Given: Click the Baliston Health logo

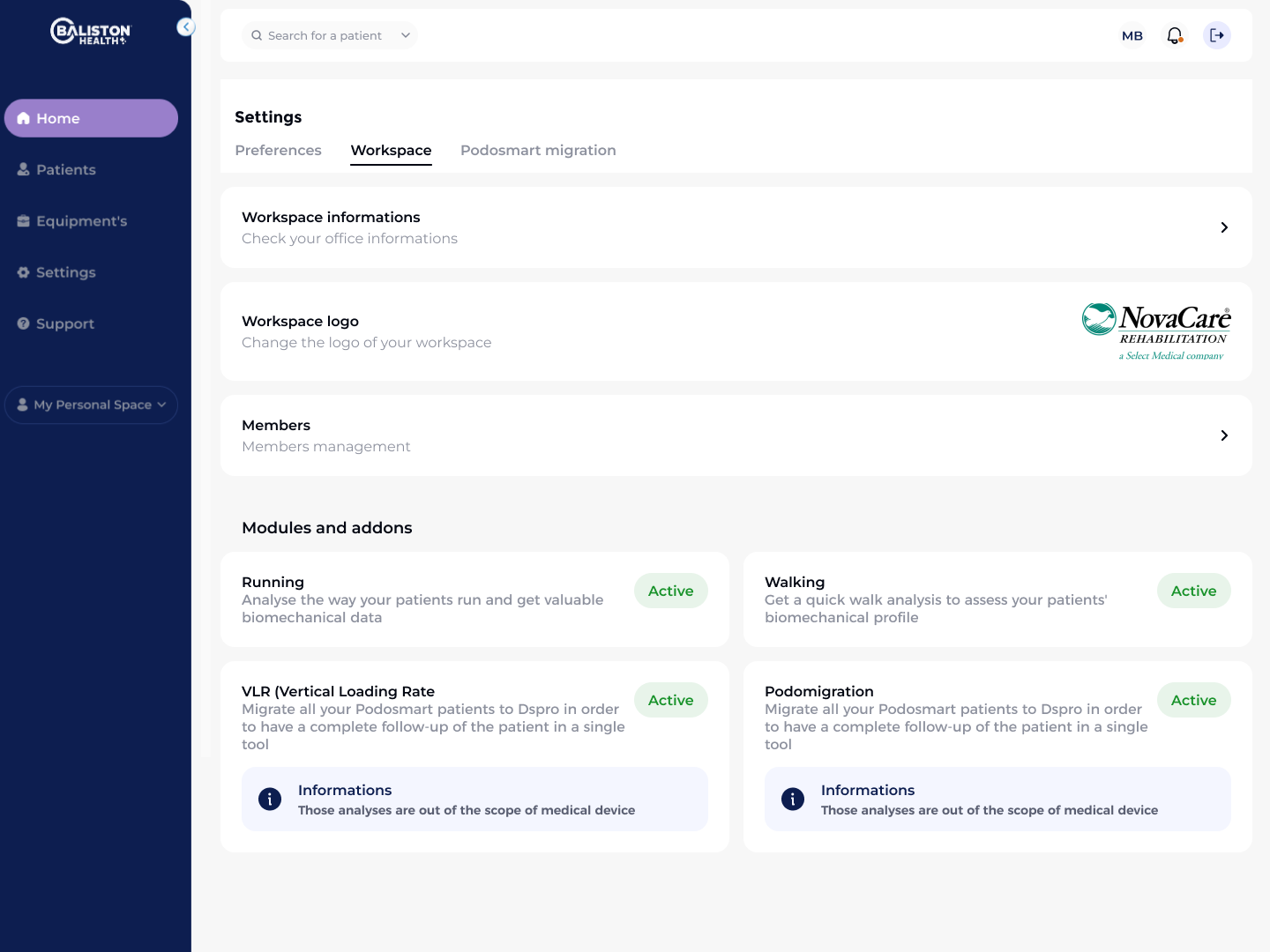Looking at the screenshot, I should coord(90,33).
